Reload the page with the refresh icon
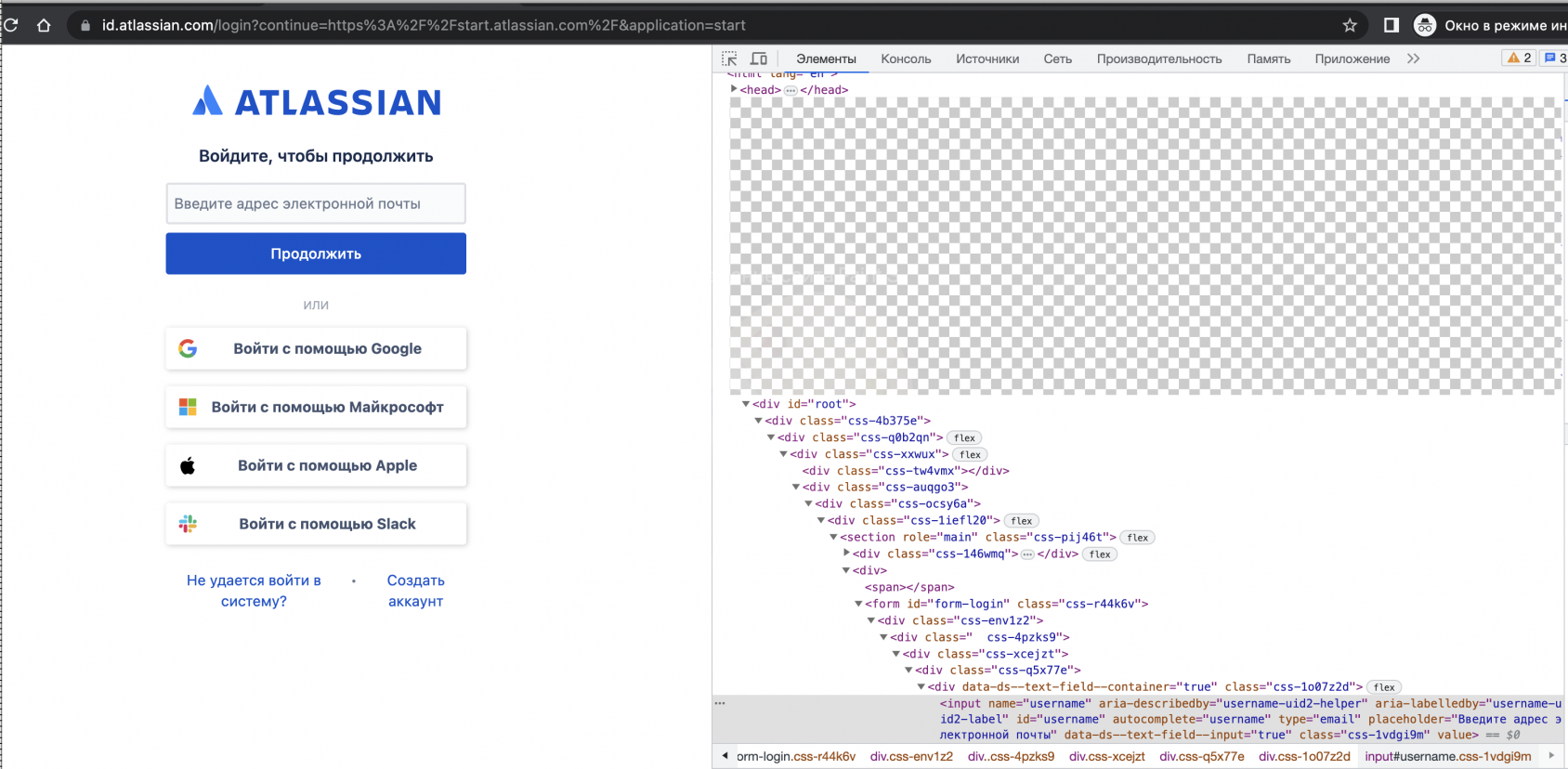This screenshot has height=769, width=1568. [x=11, y=25]
